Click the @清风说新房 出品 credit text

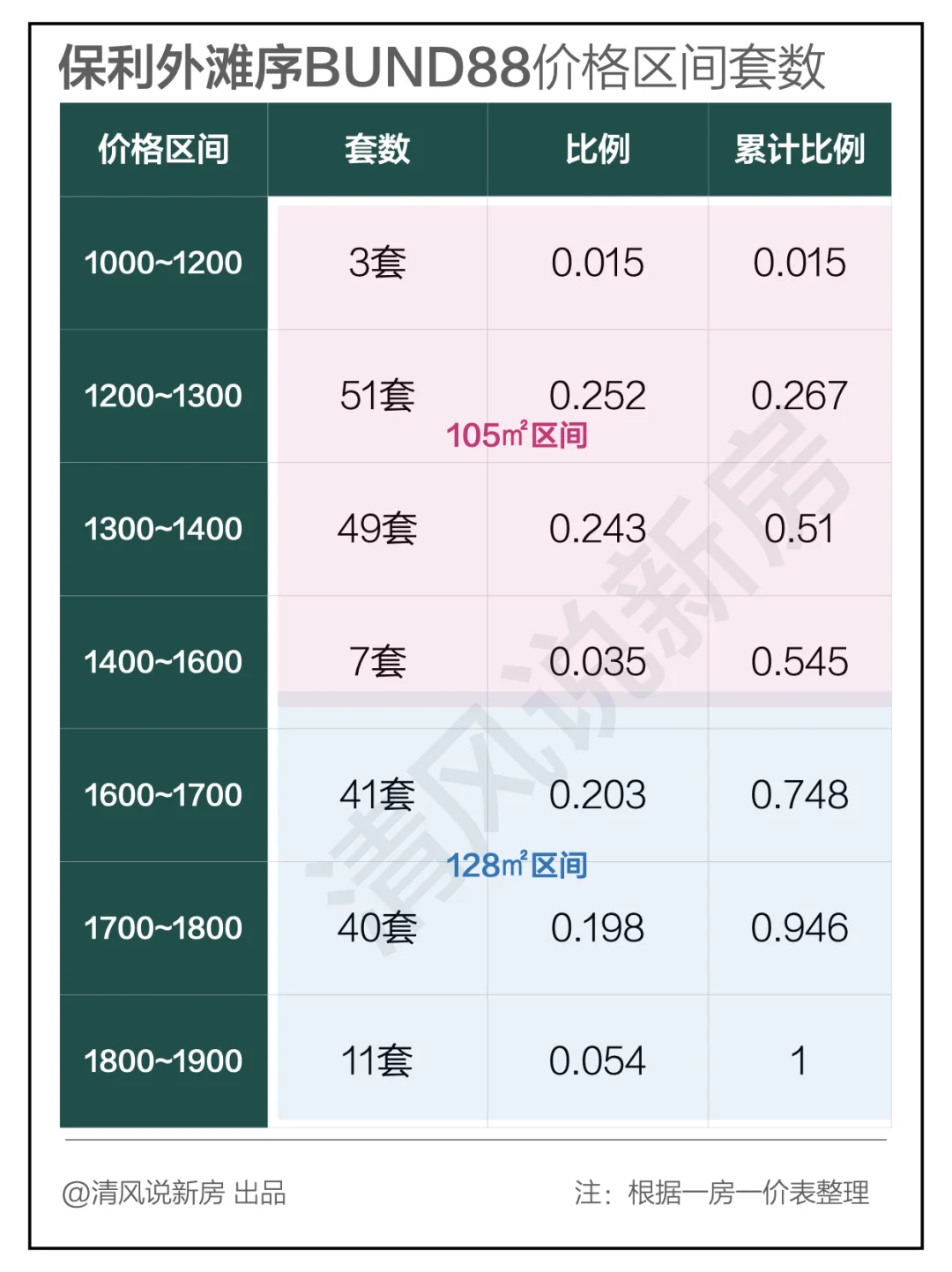[x=174, y=1193]
